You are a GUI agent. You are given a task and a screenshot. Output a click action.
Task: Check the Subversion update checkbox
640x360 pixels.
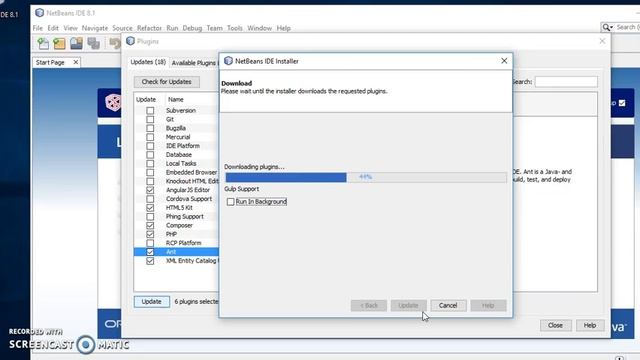pyautogui.click(x=150, y=111)
